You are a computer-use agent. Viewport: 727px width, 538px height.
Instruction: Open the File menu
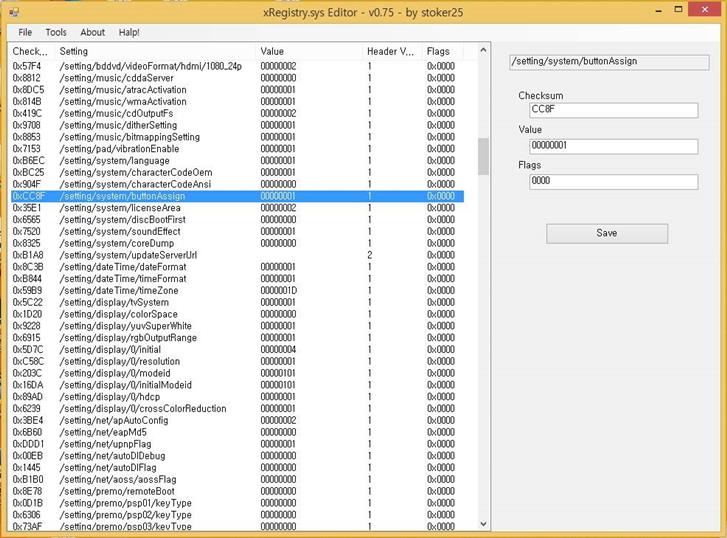click(x=25, y=32)
